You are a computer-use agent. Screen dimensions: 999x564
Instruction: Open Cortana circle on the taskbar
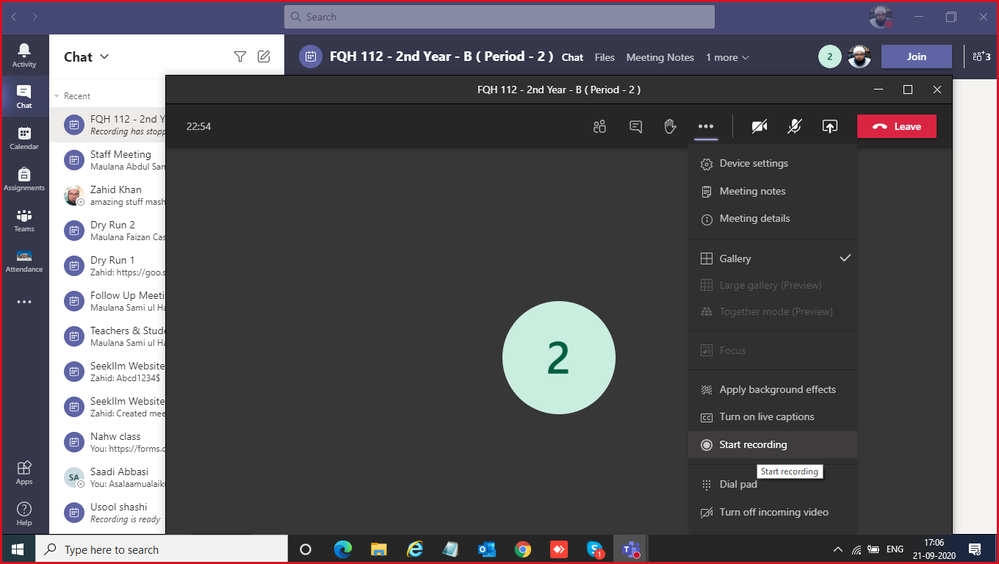305,549
